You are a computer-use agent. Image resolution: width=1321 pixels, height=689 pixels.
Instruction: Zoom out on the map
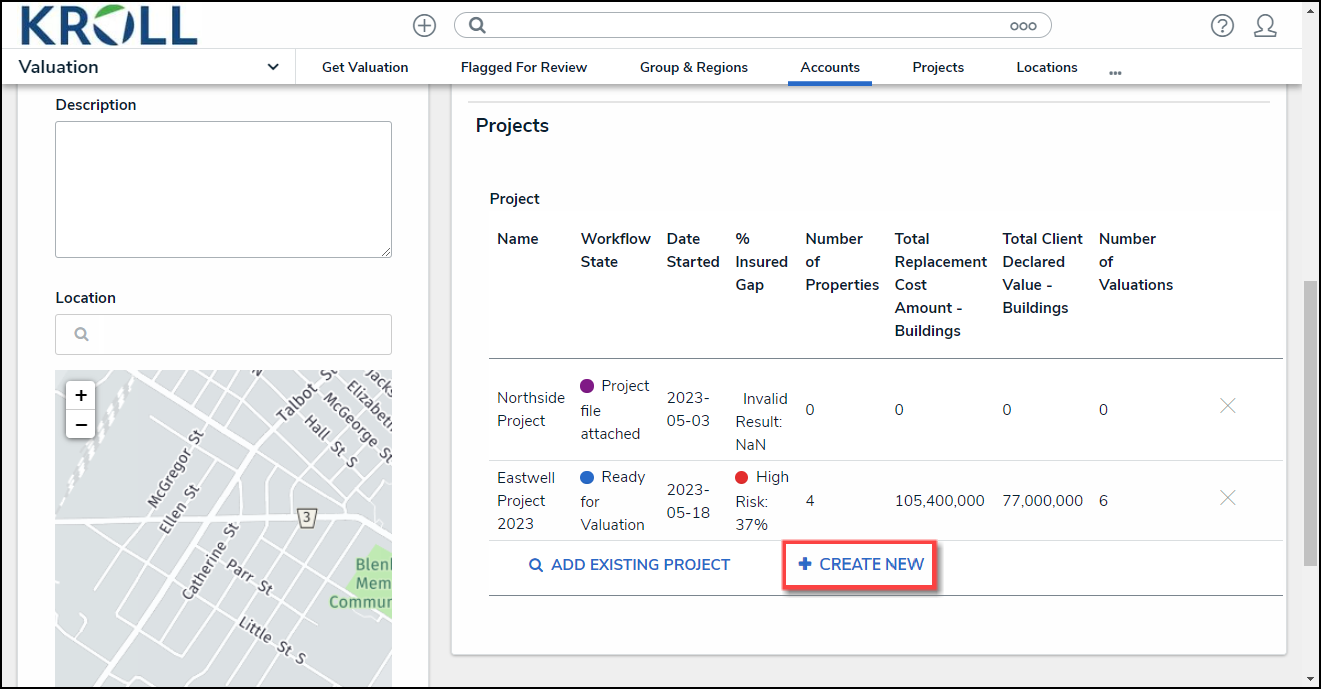(x=81, y=424)
